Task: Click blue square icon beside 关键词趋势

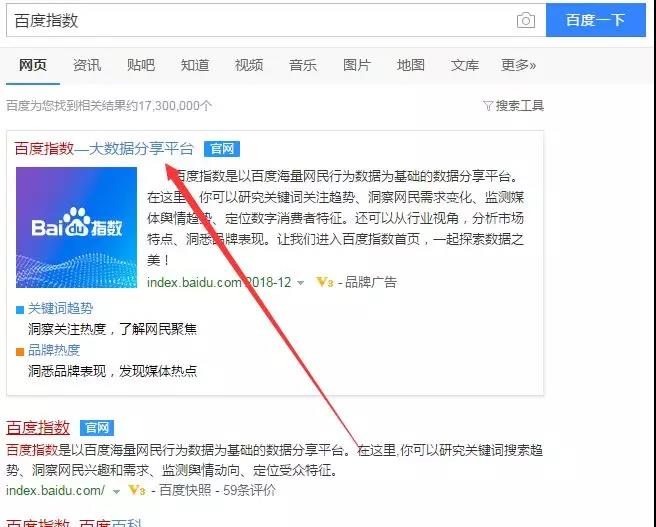Action: point(20,310)
